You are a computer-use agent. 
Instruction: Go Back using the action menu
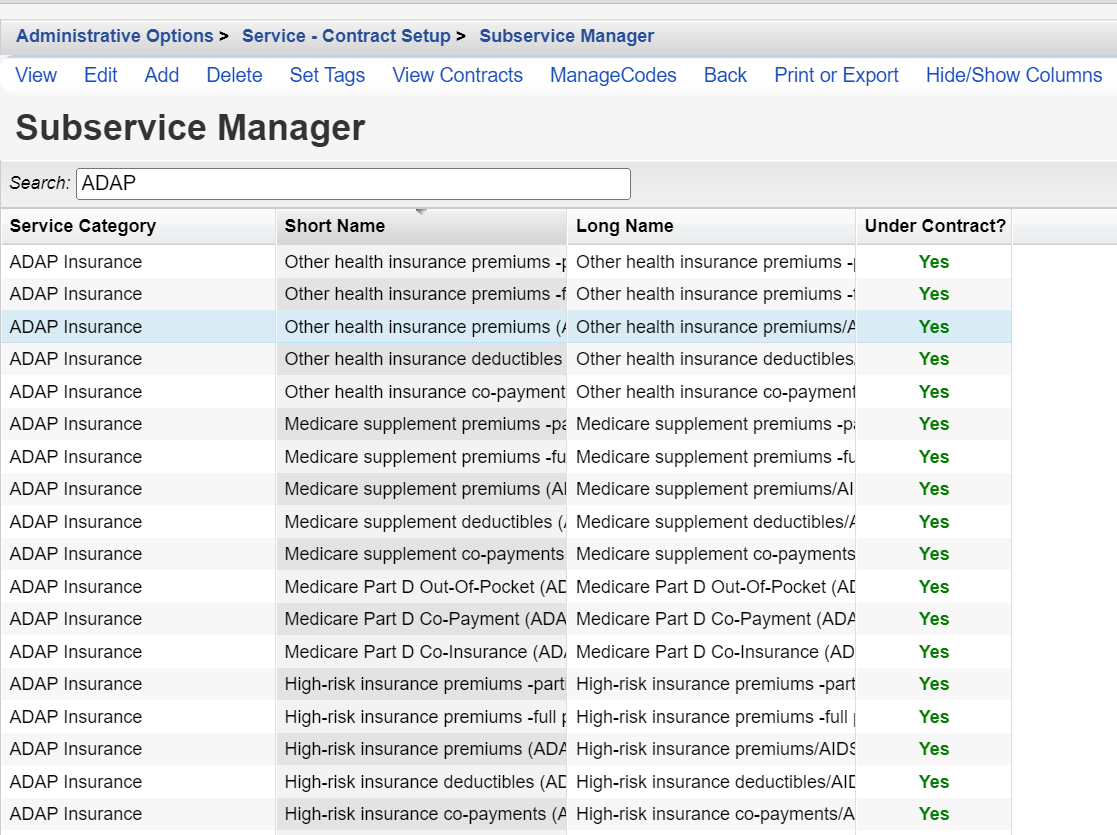tap(725, 75)
